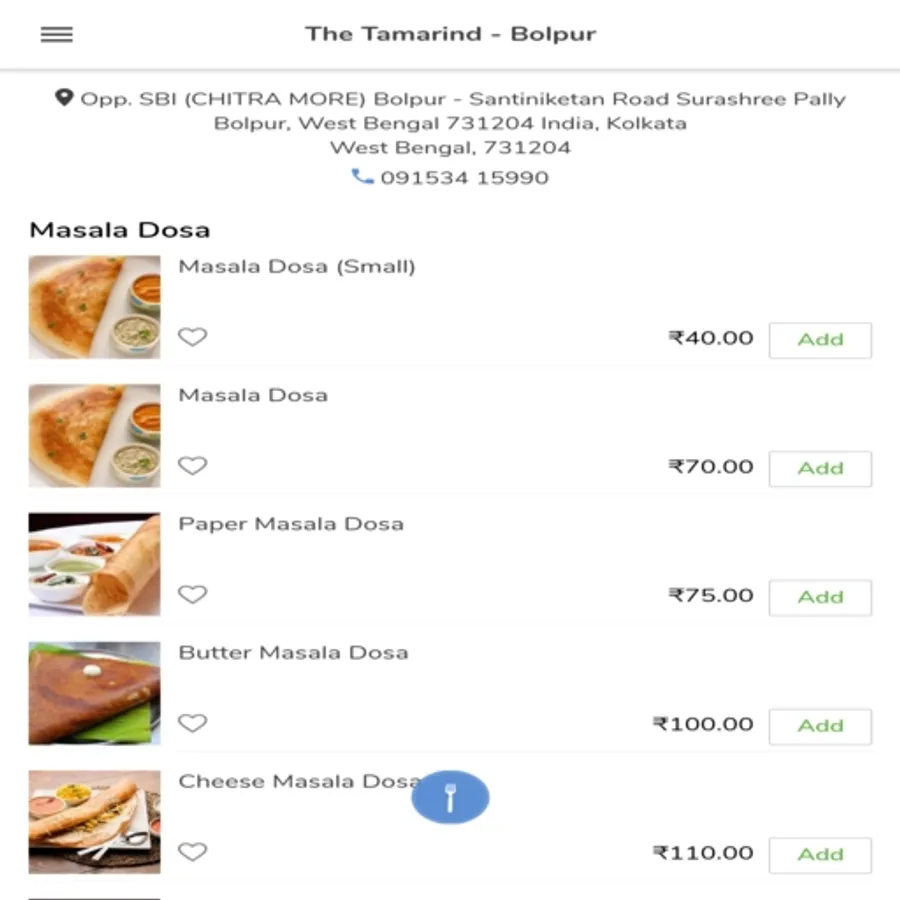The image size is (900, 900).
Task: Add Masala Dosa (Small) to cart
Action: (x=820, y=340)
